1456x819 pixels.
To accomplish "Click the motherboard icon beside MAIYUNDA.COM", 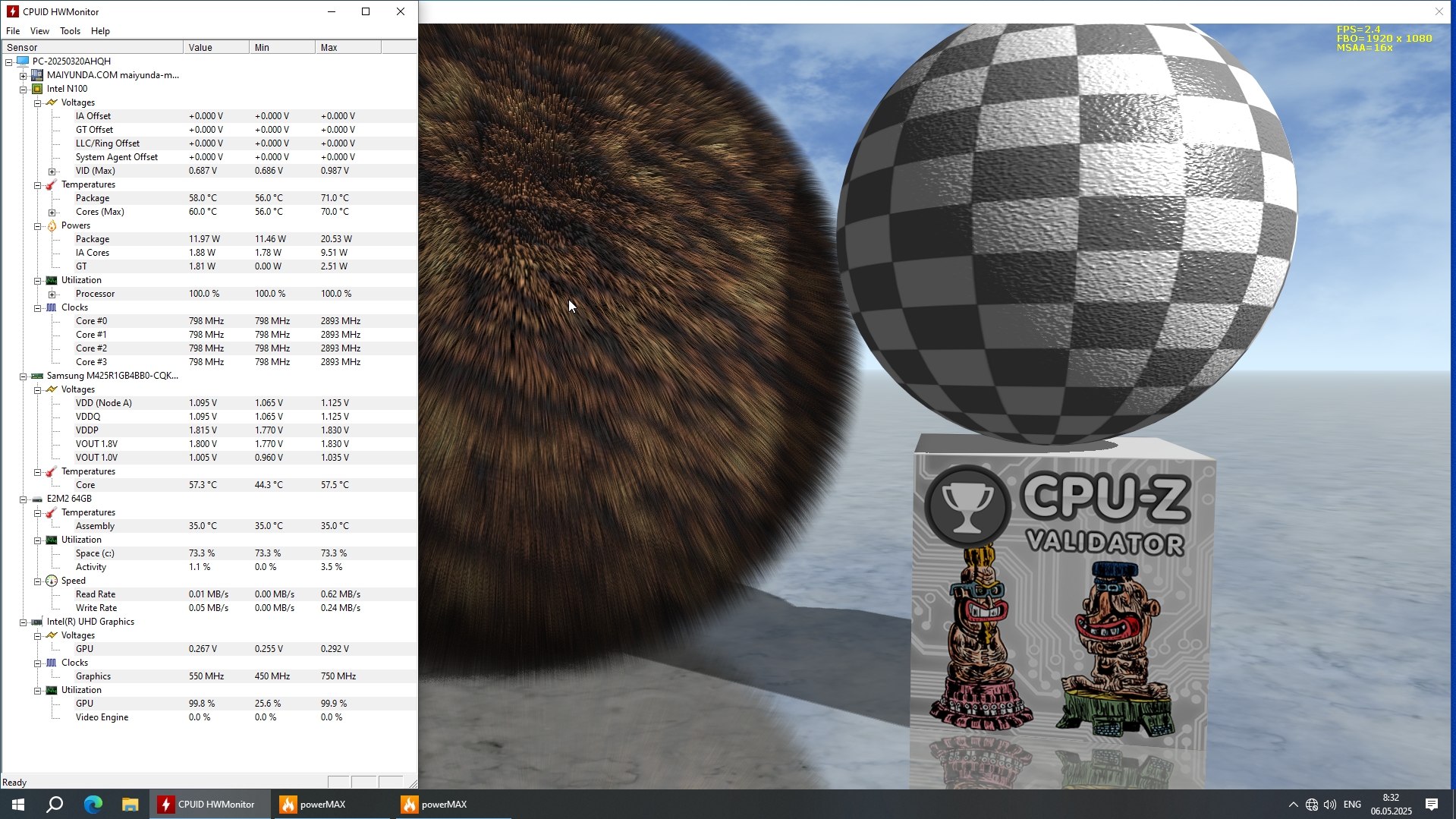I will coord(37,75).
